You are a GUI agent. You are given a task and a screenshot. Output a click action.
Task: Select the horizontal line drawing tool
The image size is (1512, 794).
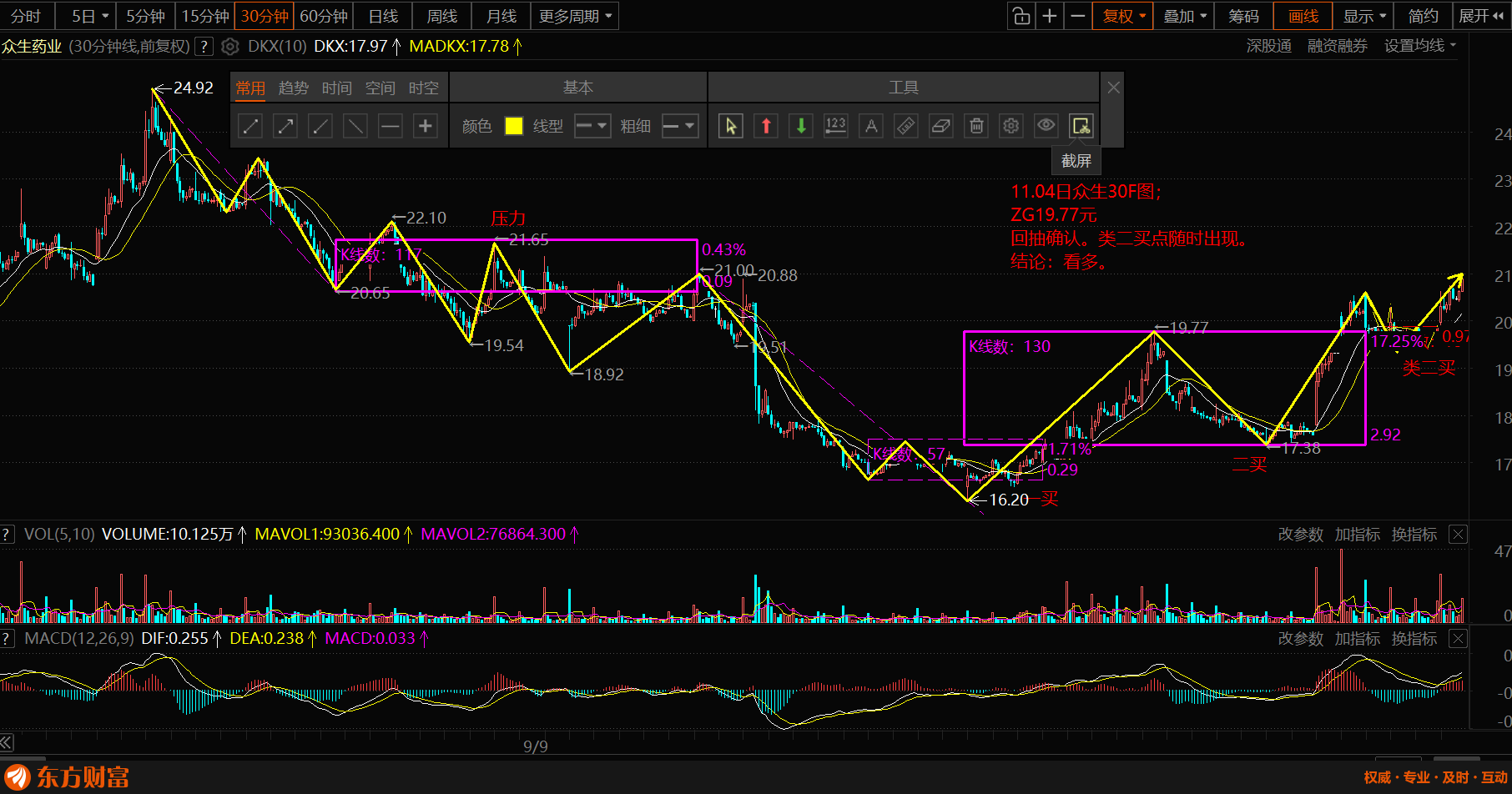391,126
